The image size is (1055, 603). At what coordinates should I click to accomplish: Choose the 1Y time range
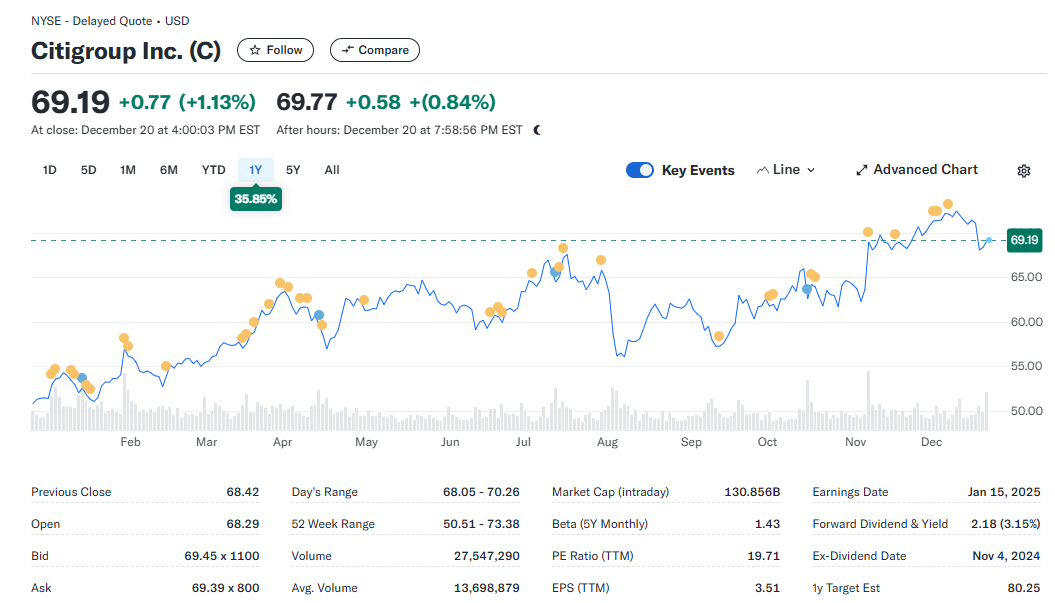[x=256, y=170]
